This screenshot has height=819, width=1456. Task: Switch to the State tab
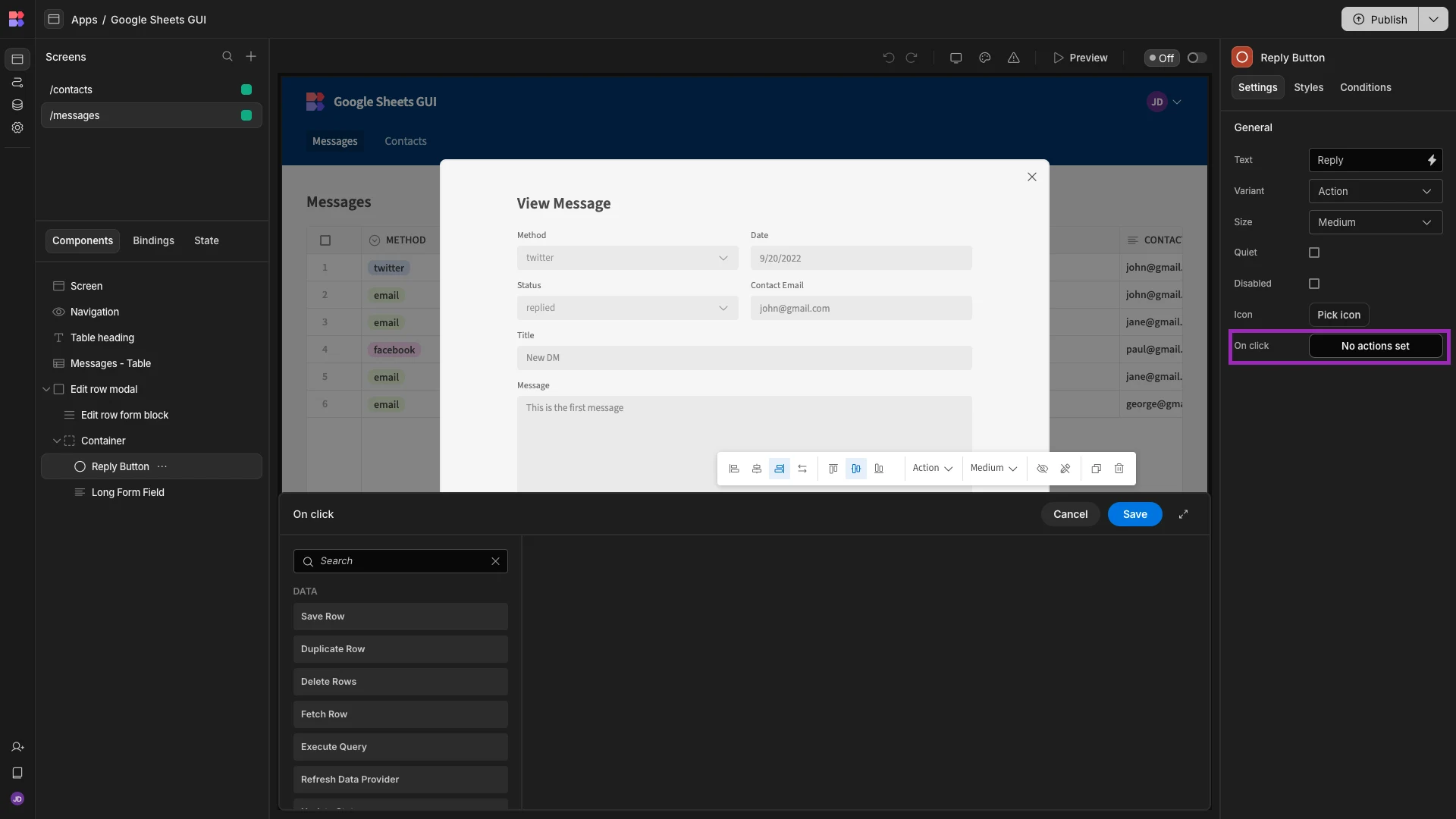click(x=206, y=240)
